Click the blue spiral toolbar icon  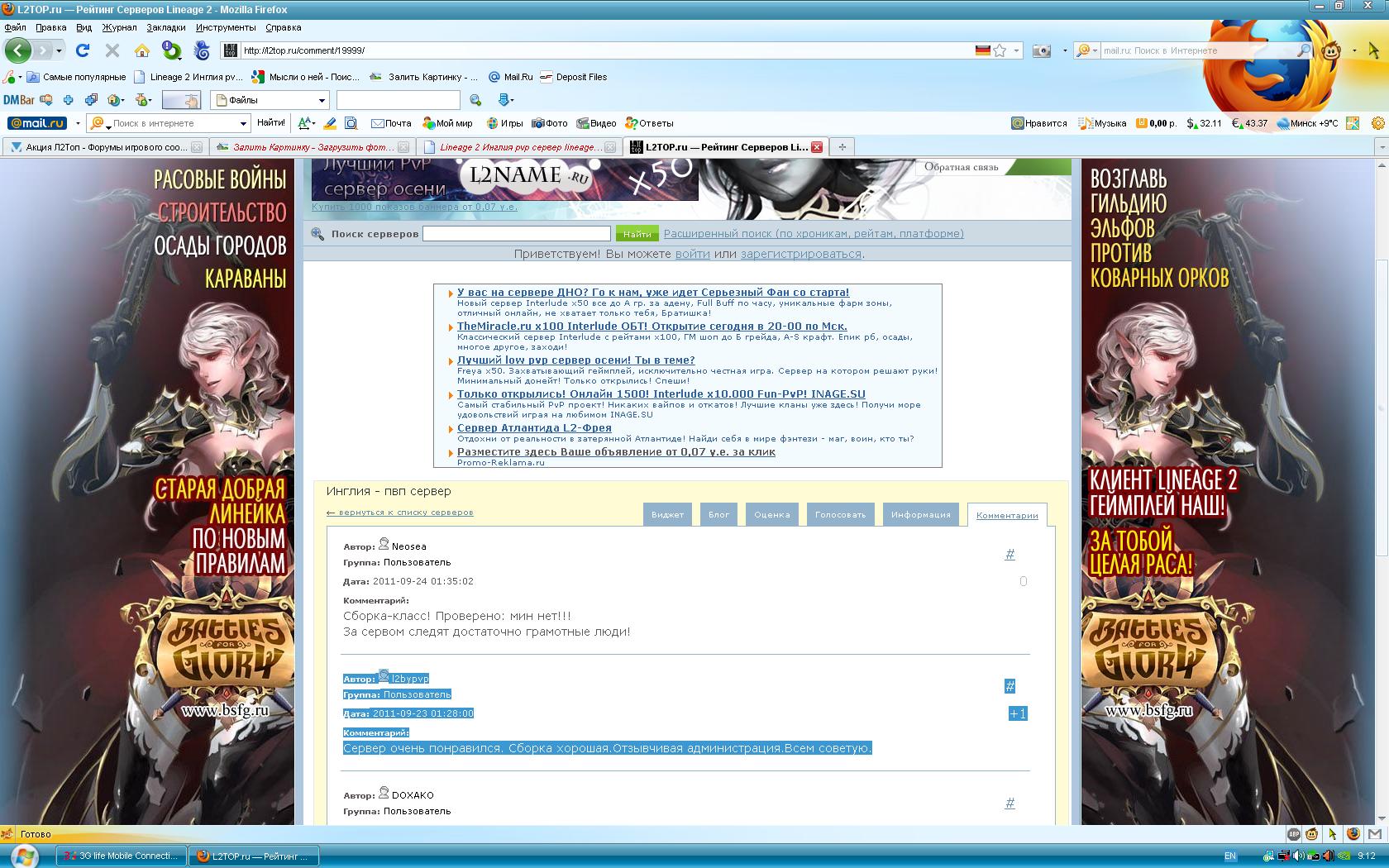click(202, 50)
